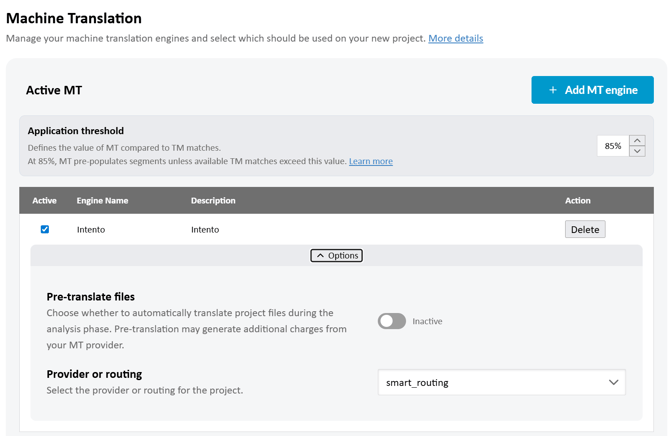Enable the Pre-translate files toggle
The width and height of the screenshot is (670, 436).
click(392, 321)
